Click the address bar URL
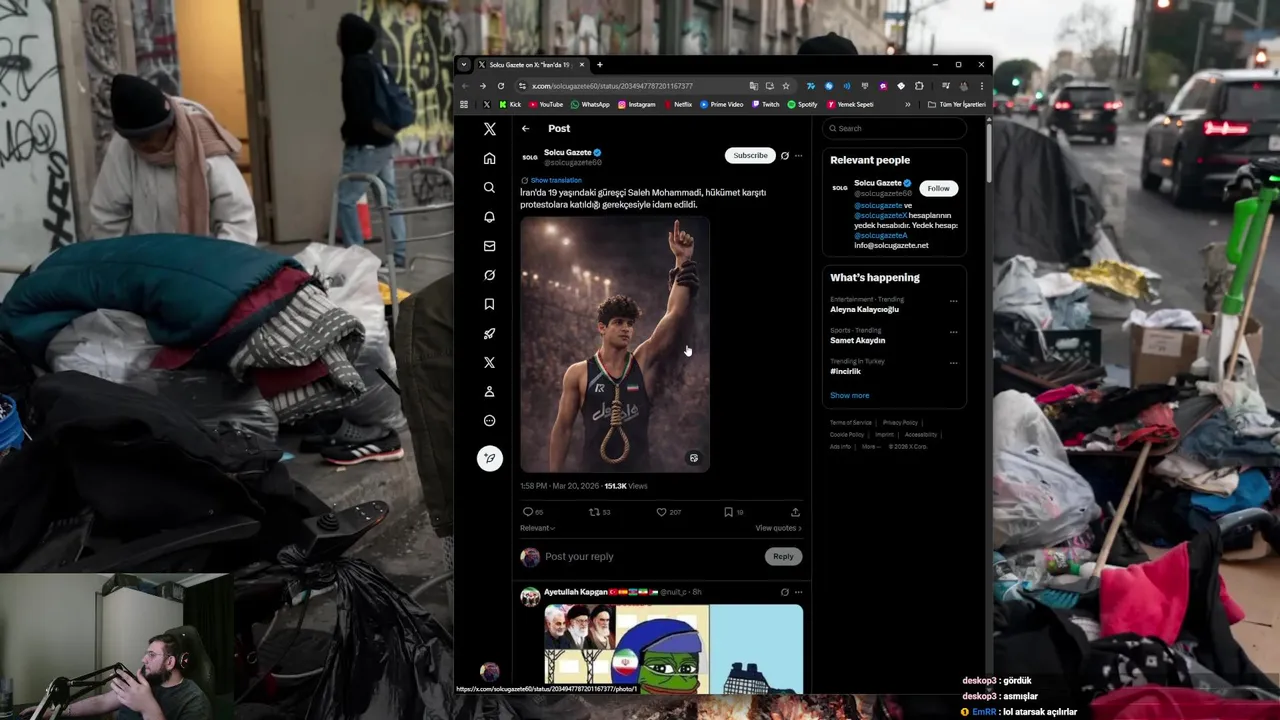This screenshot has height=720, width=1280. tap(612, 86)
